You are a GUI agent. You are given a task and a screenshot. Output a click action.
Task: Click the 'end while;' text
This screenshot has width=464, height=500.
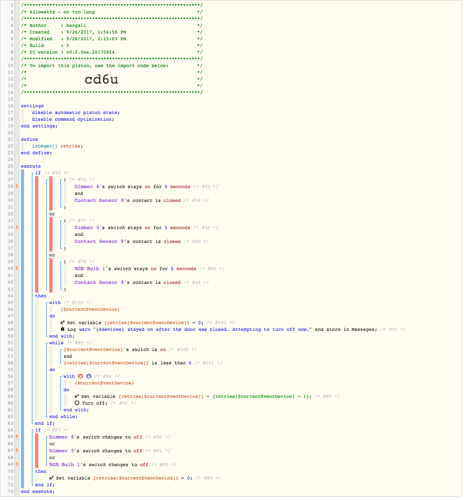coord(64,417)
